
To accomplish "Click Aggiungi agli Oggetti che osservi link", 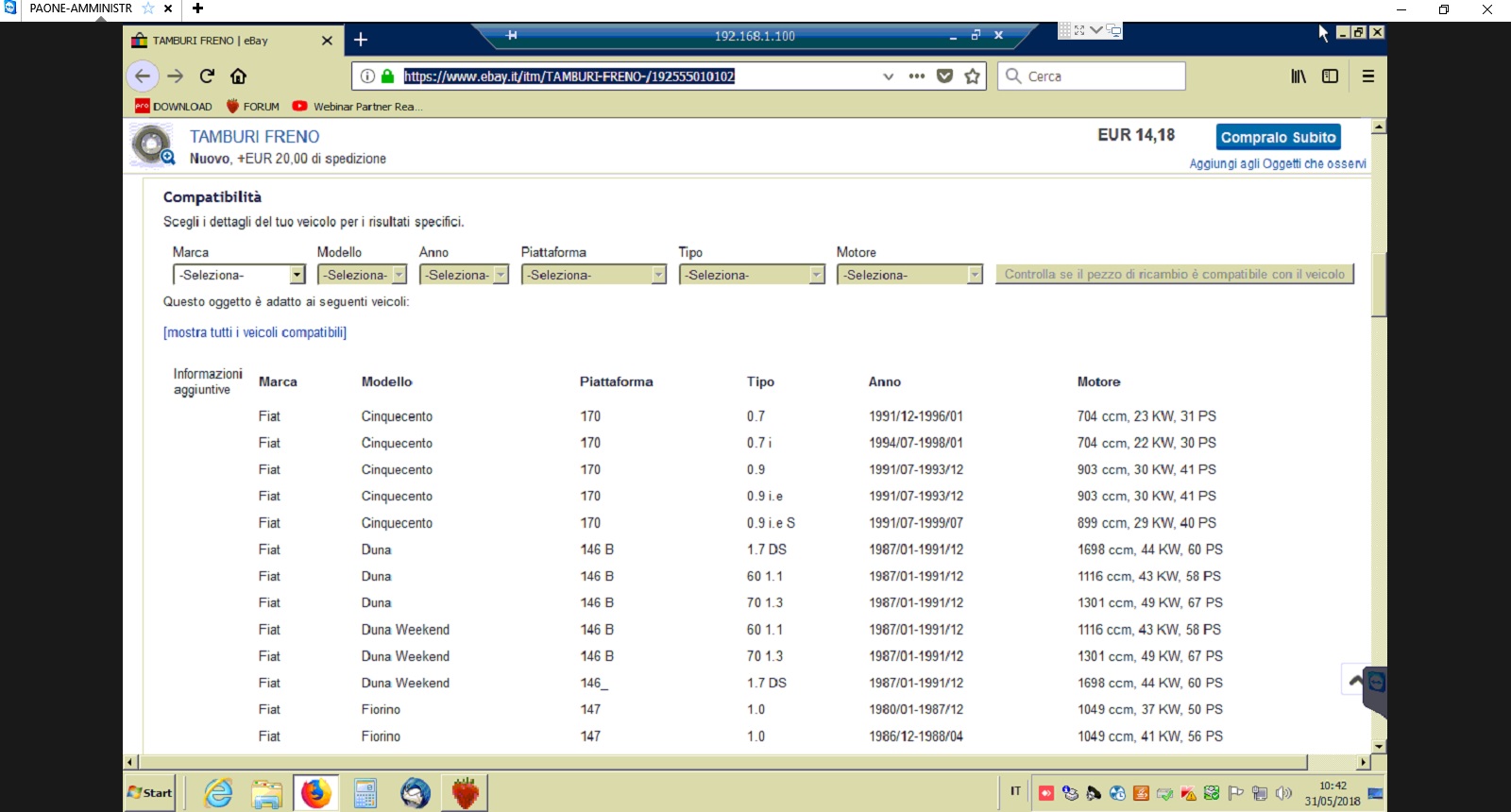I will [x=1278, y=163].
